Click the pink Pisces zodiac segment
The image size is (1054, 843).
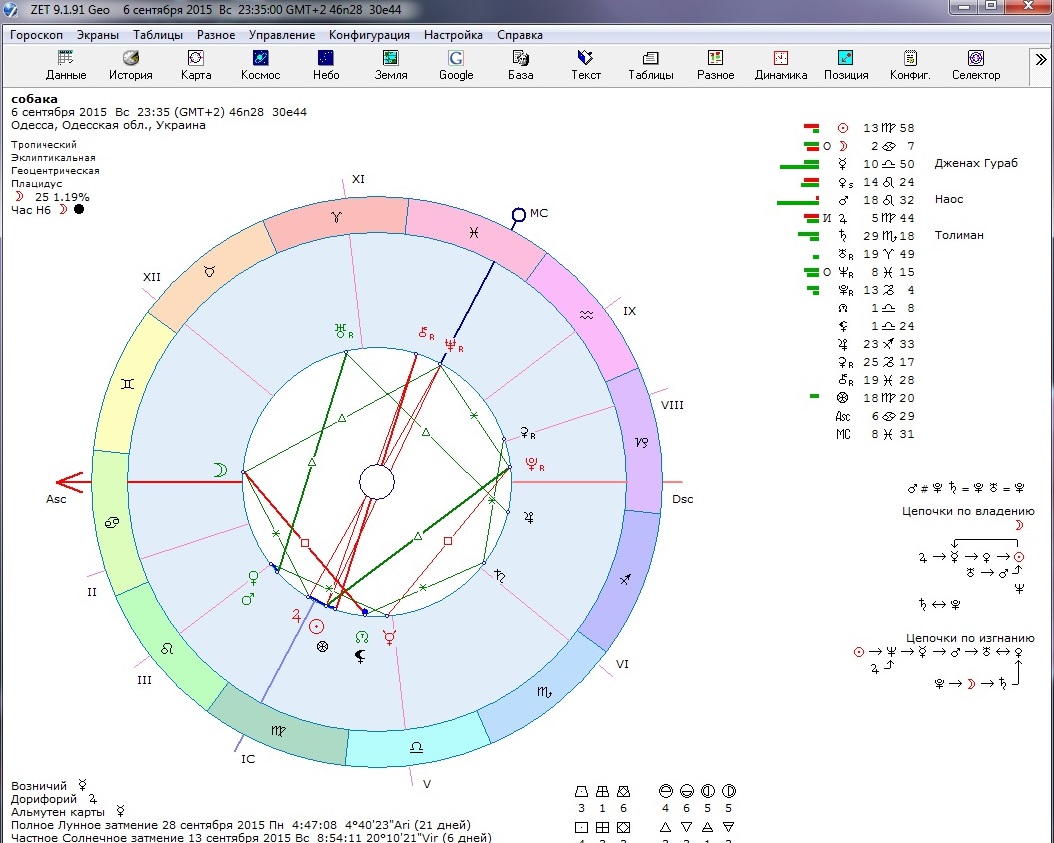click(473, 232)
